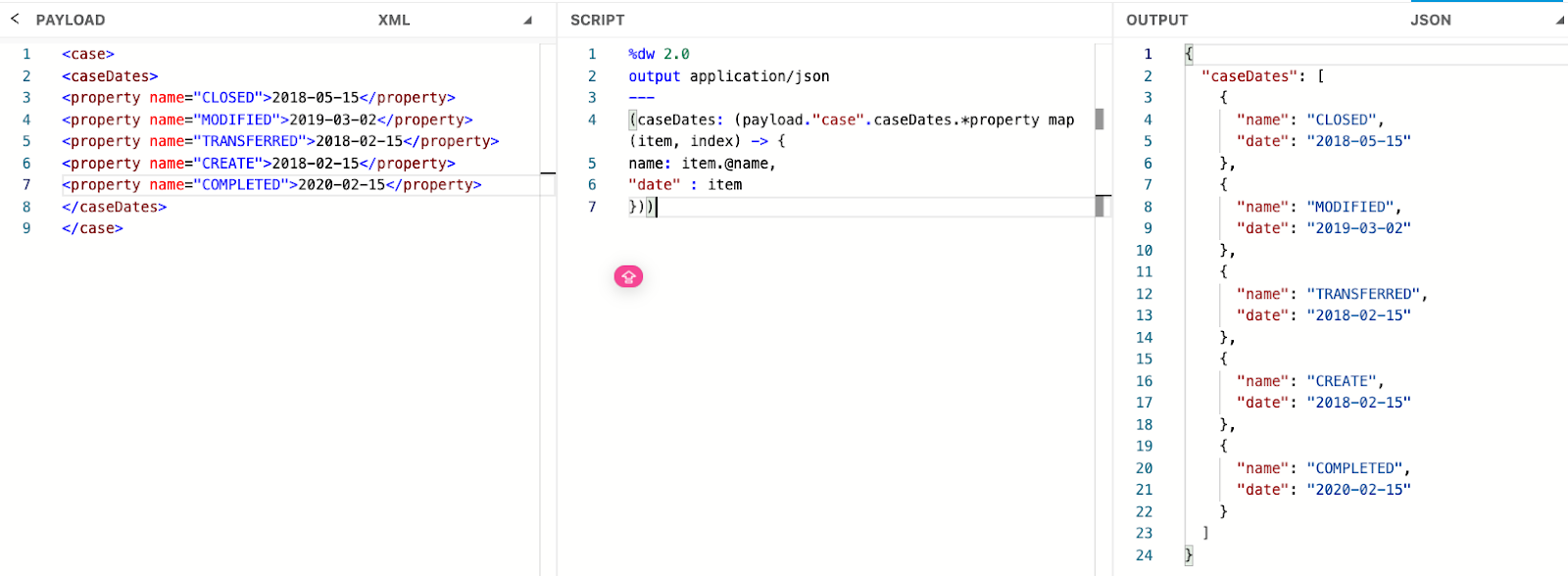This screenshot has width=1568, height=576.
Task: Click "name": "COMPLETED" in output
Action: [x=1323, y=468]
